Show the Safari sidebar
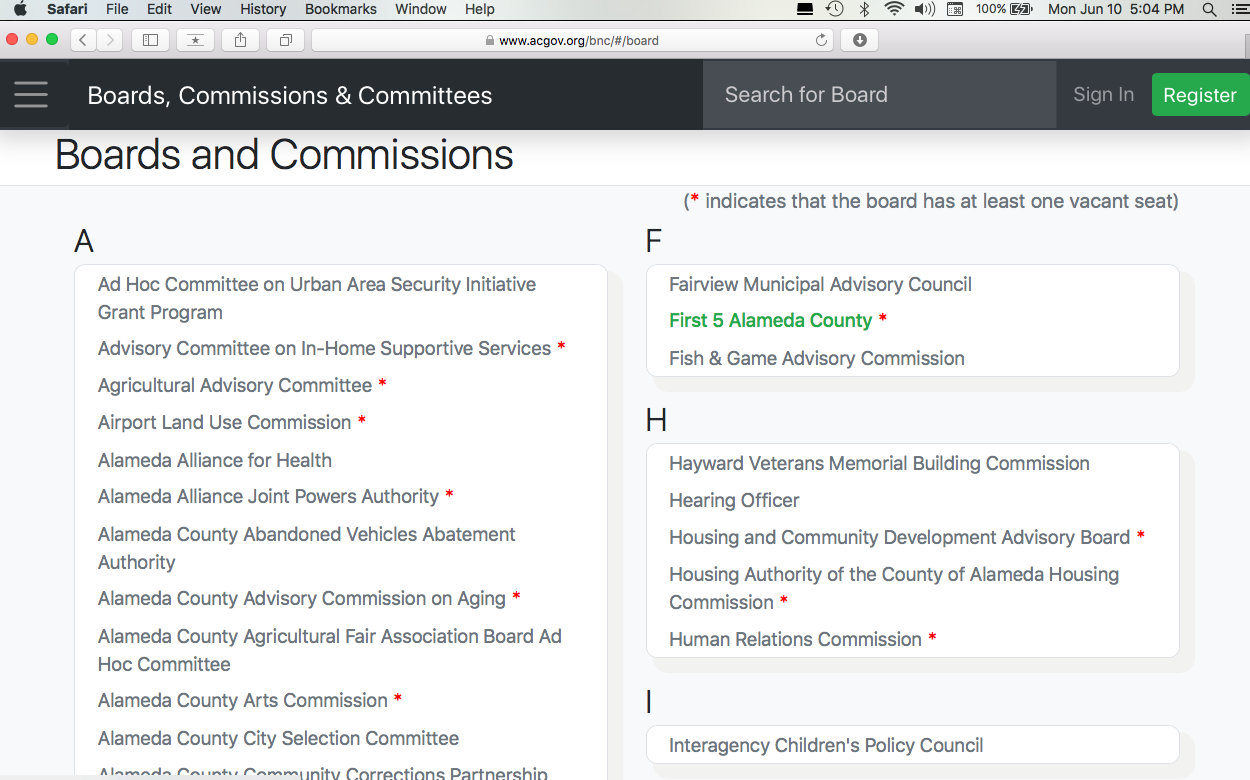 point(150,40)
